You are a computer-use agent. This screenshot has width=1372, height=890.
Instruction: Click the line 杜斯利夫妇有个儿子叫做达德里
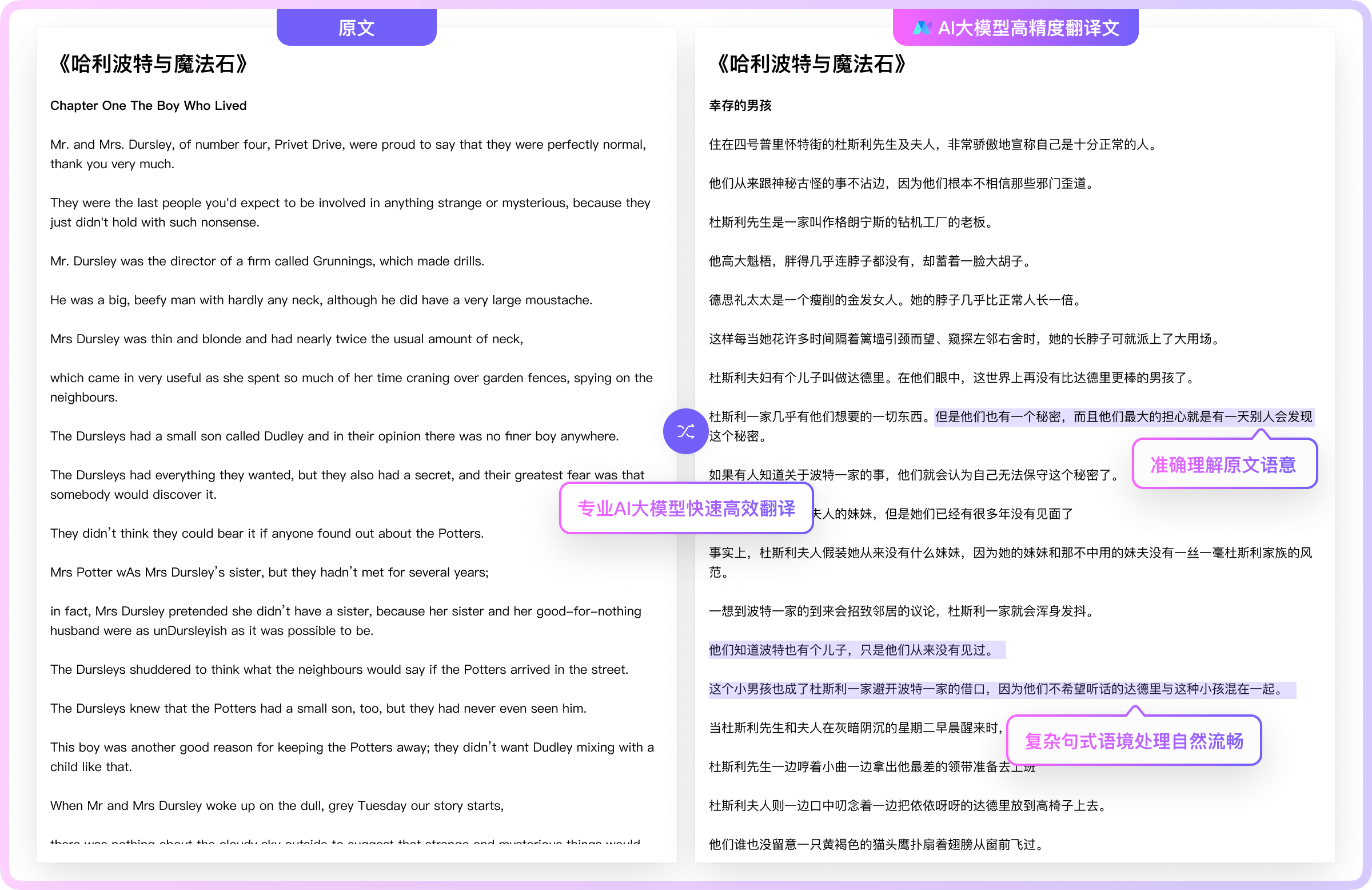tap(952, 378)
